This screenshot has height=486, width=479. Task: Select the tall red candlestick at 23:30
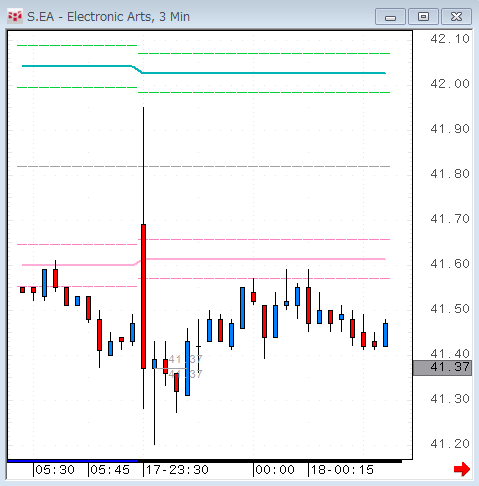pos(143,296)
